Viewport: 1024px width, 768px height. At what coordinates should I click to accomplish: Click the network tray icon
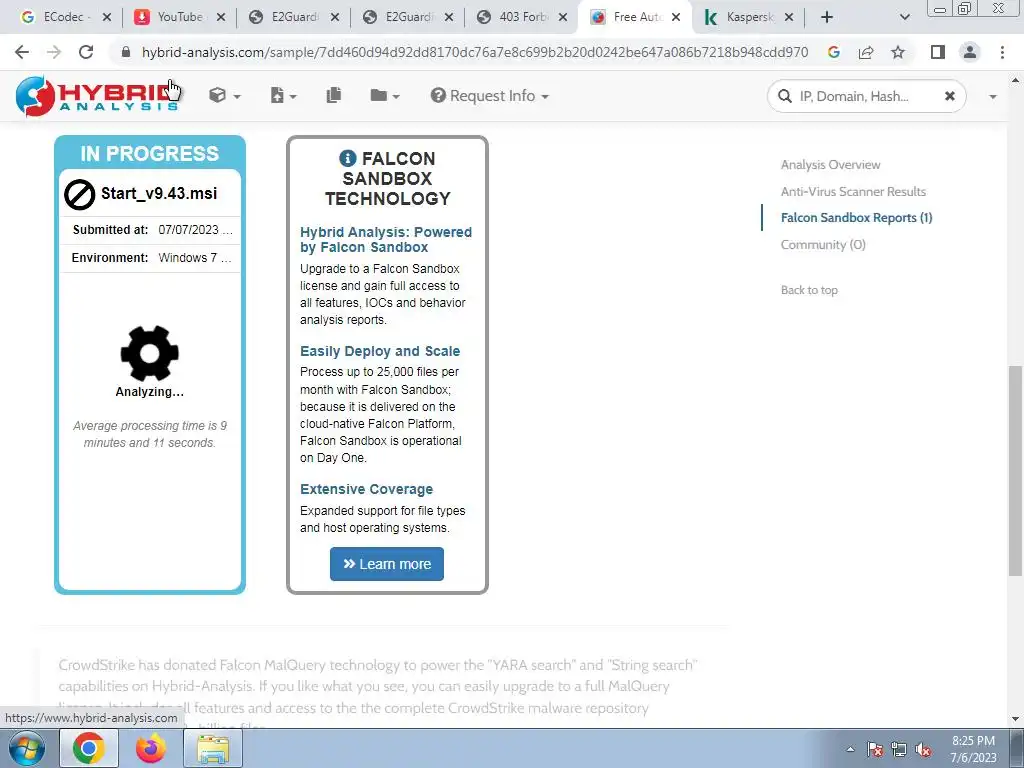click(x=899, y=750)
